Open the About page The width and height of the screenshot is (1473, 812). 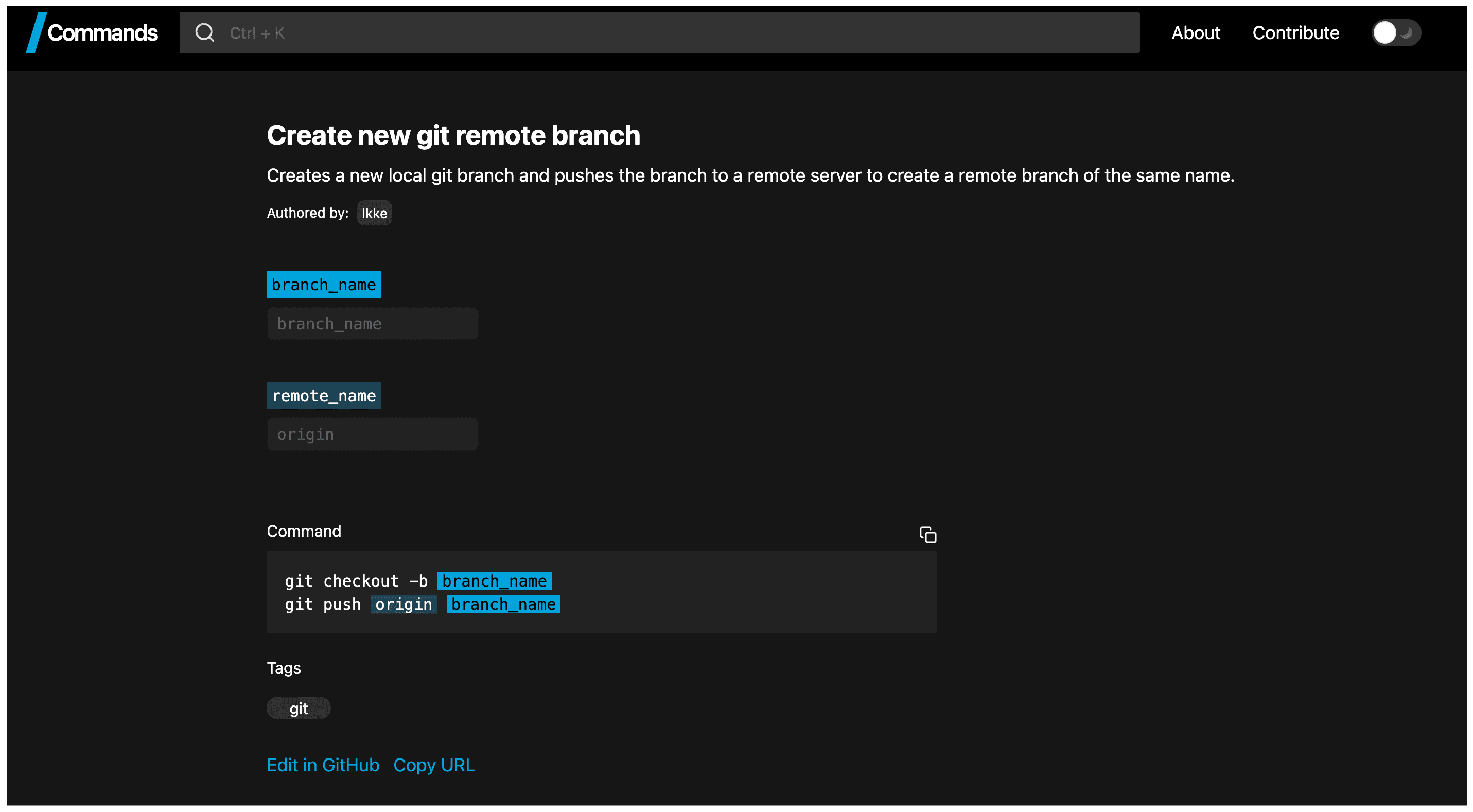(x=1195, y=32)
